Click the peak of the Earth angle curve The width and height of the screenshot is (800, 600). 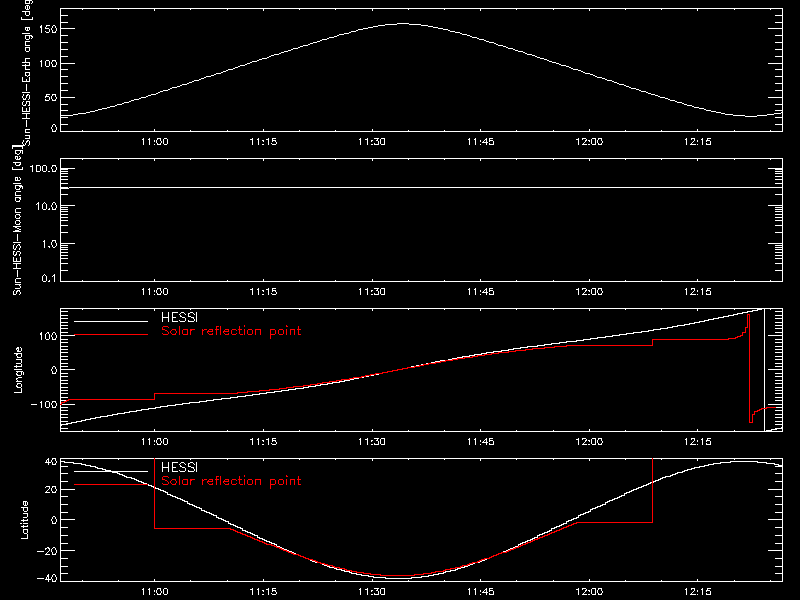click(403, 23)
